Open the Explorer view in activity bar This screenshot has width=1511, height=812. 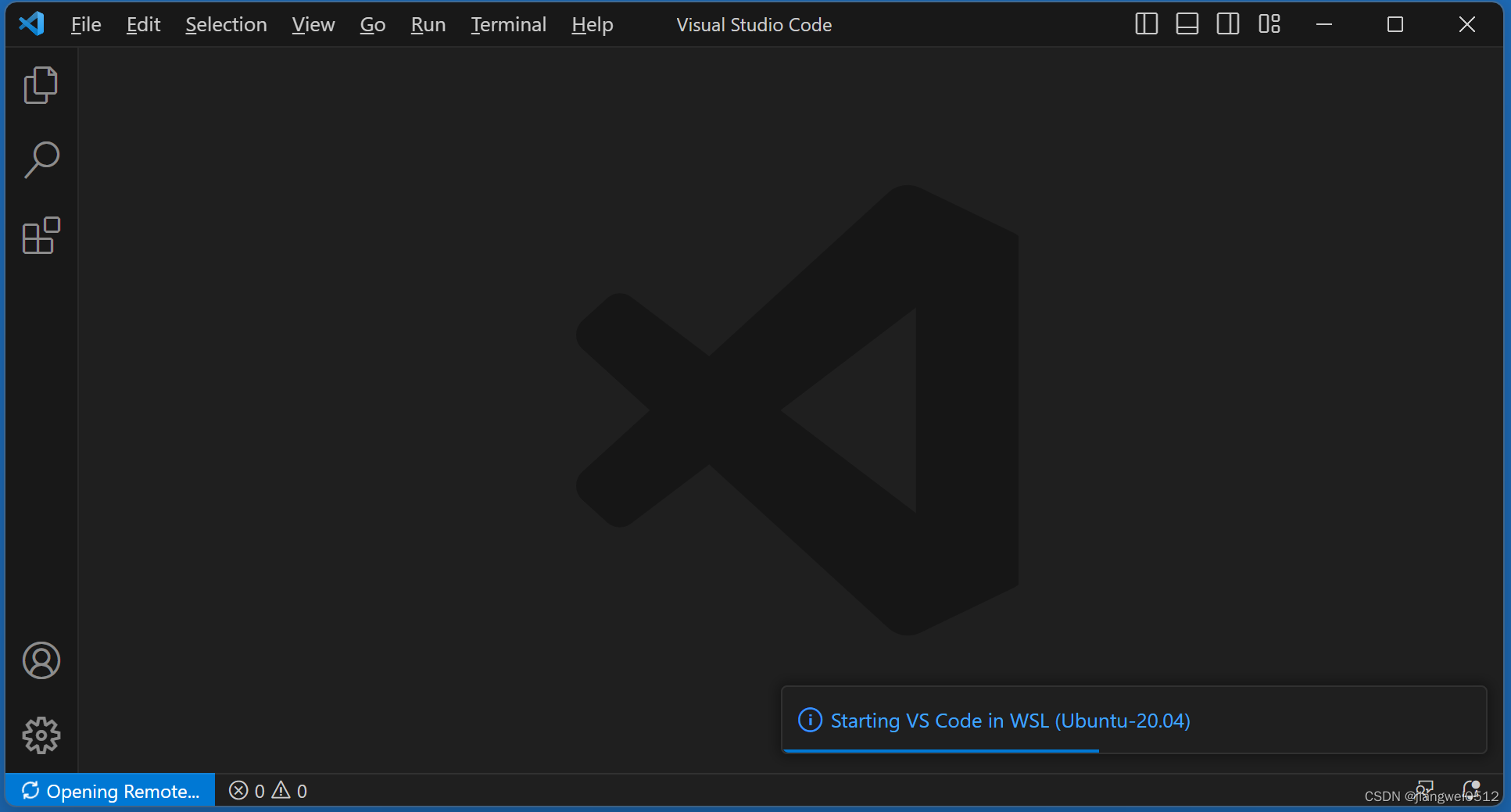click(x=41, y=84)
